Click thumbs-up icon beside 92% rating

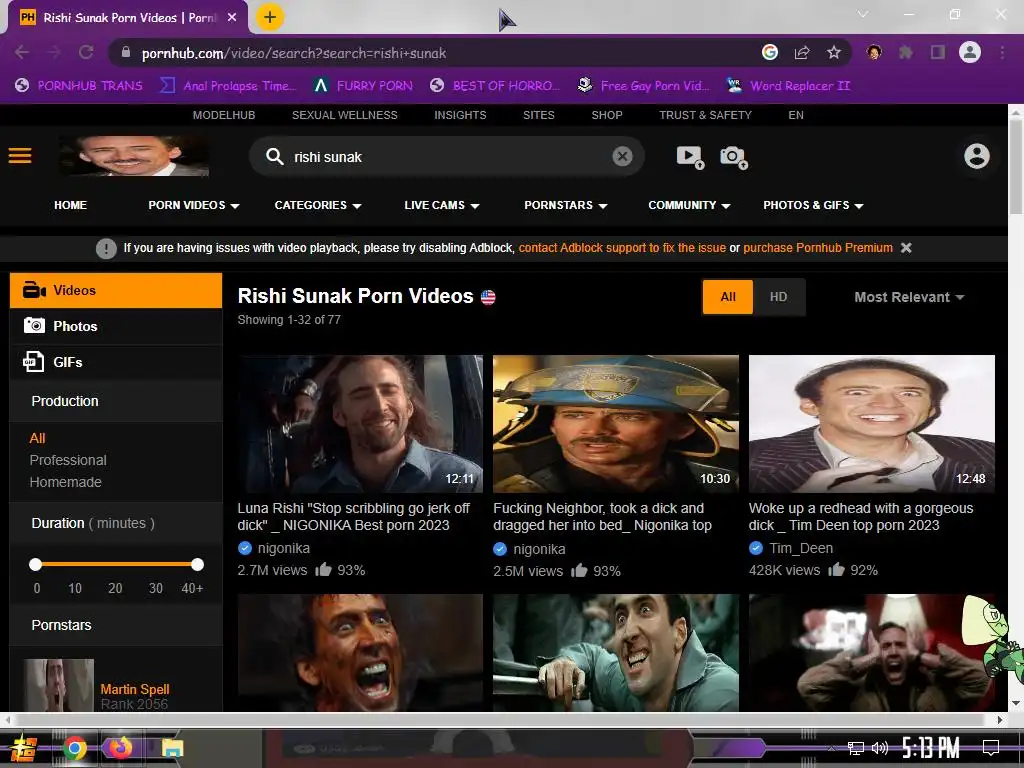click(x=836, y=569)
